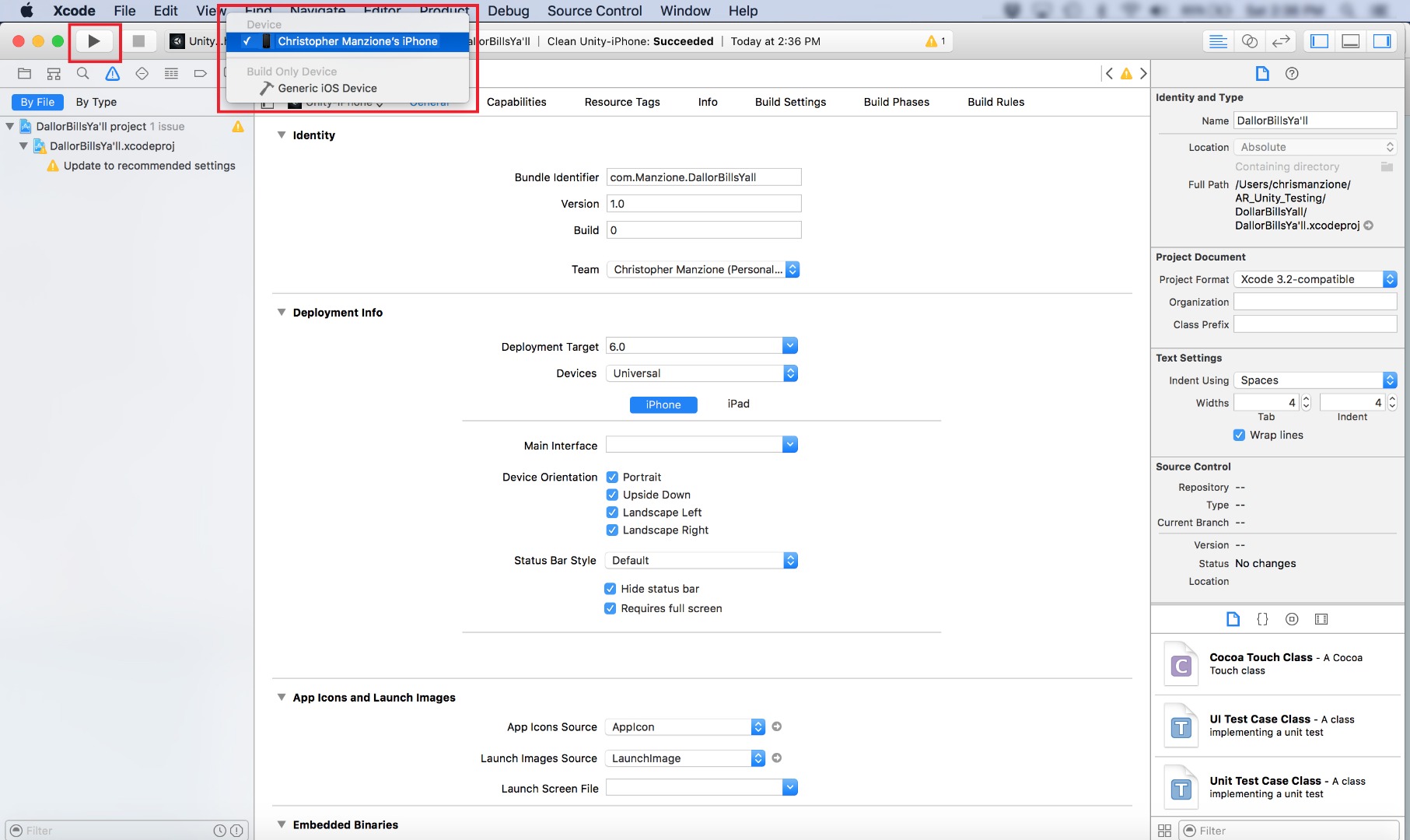
Task: Open the Issue navigator warning icon
Action: [113, 74]
